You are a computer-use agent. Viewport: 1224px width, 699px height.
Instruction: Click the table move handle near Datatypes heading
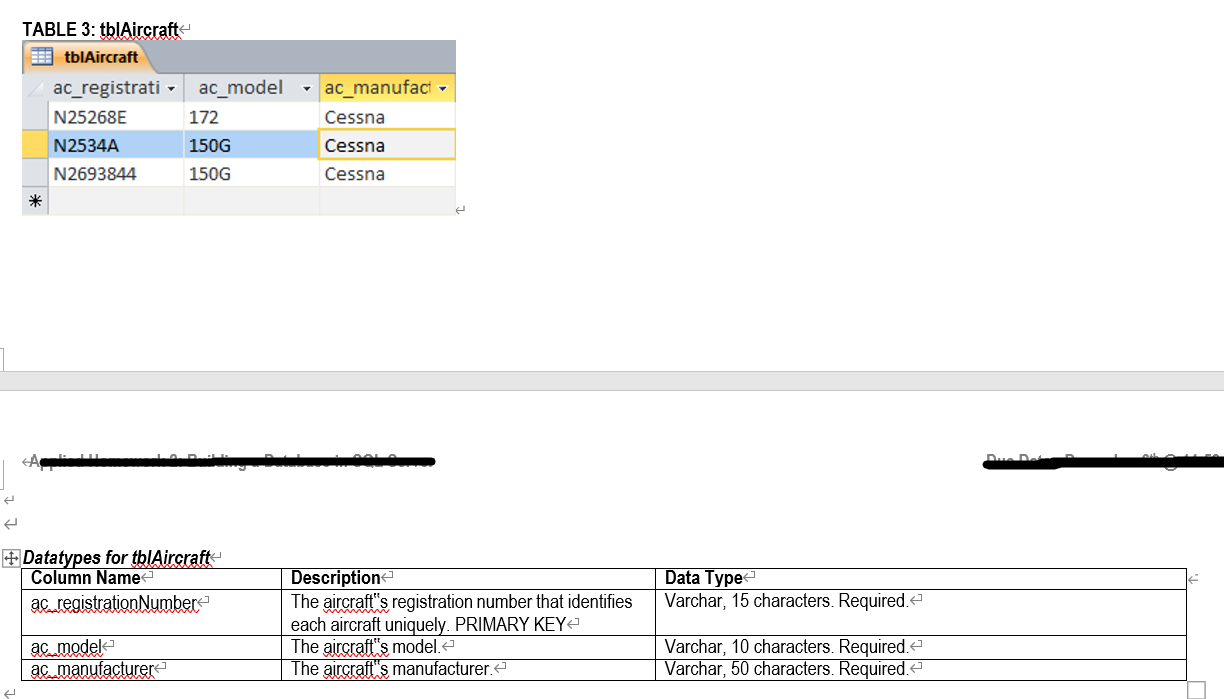pyautogui.click(x=12, y=557)
